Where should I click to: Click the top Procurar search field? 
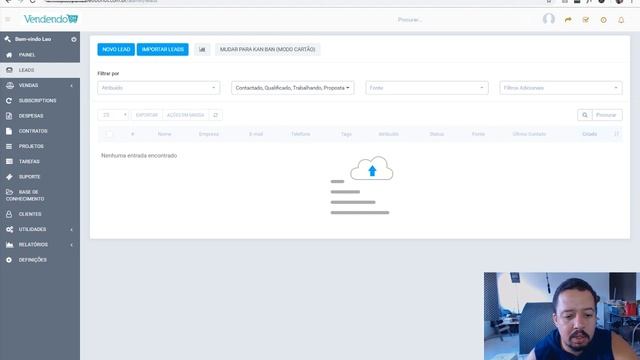pos(410,20)
